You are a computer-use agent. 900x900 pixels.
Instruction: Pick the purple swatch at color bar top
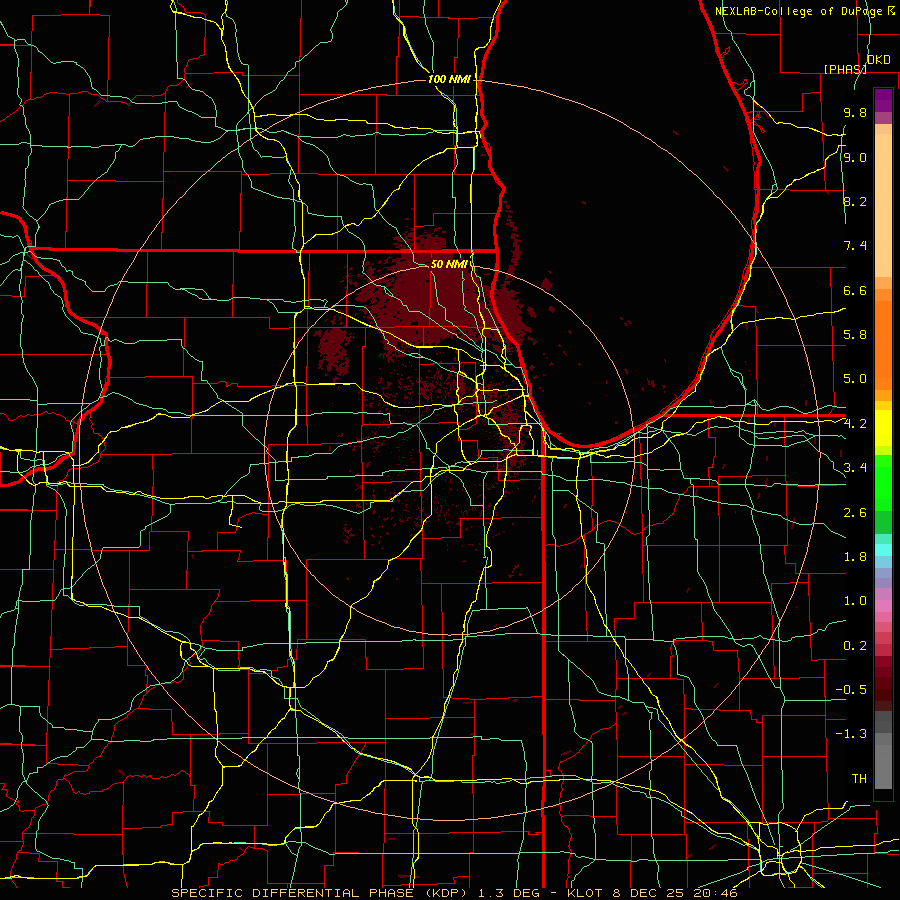pyautogui.click(x=883, y=100)
